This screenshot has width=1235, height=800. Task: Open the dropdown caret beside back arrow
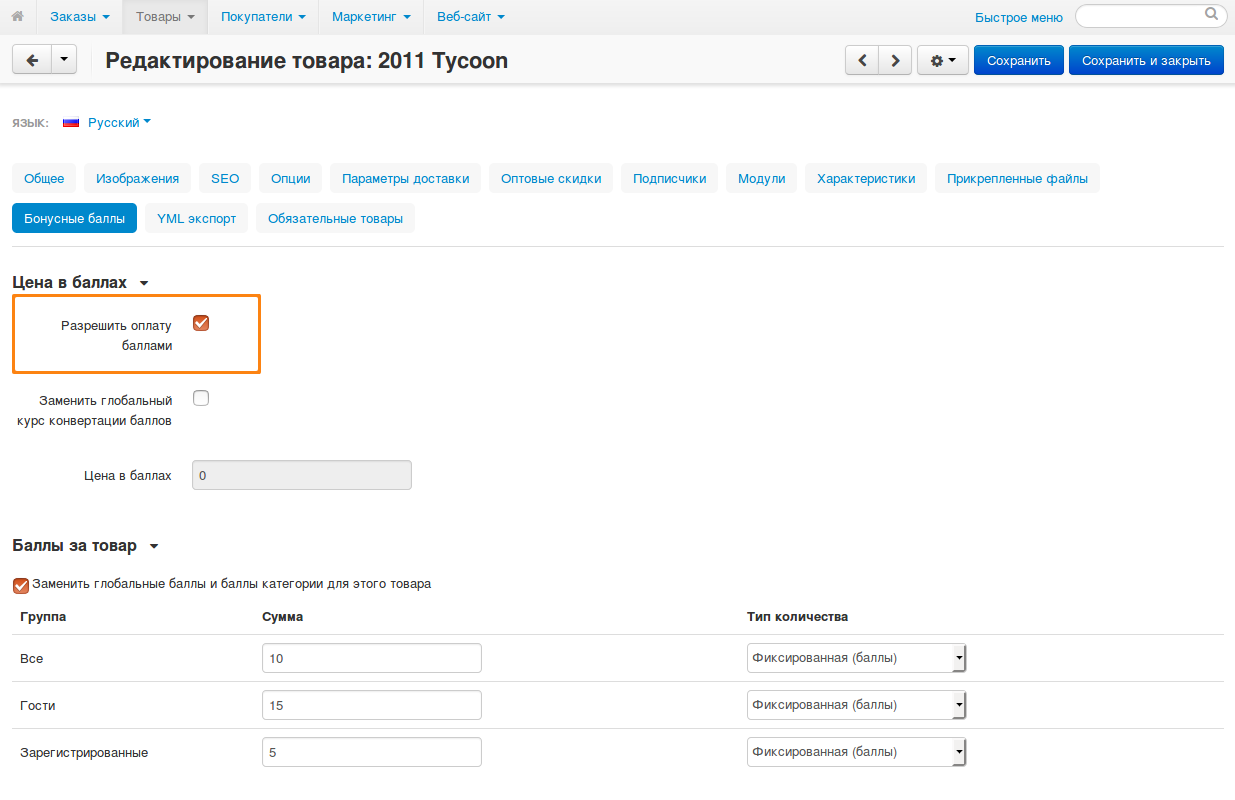pyautogui.click(x=63, y=60)
